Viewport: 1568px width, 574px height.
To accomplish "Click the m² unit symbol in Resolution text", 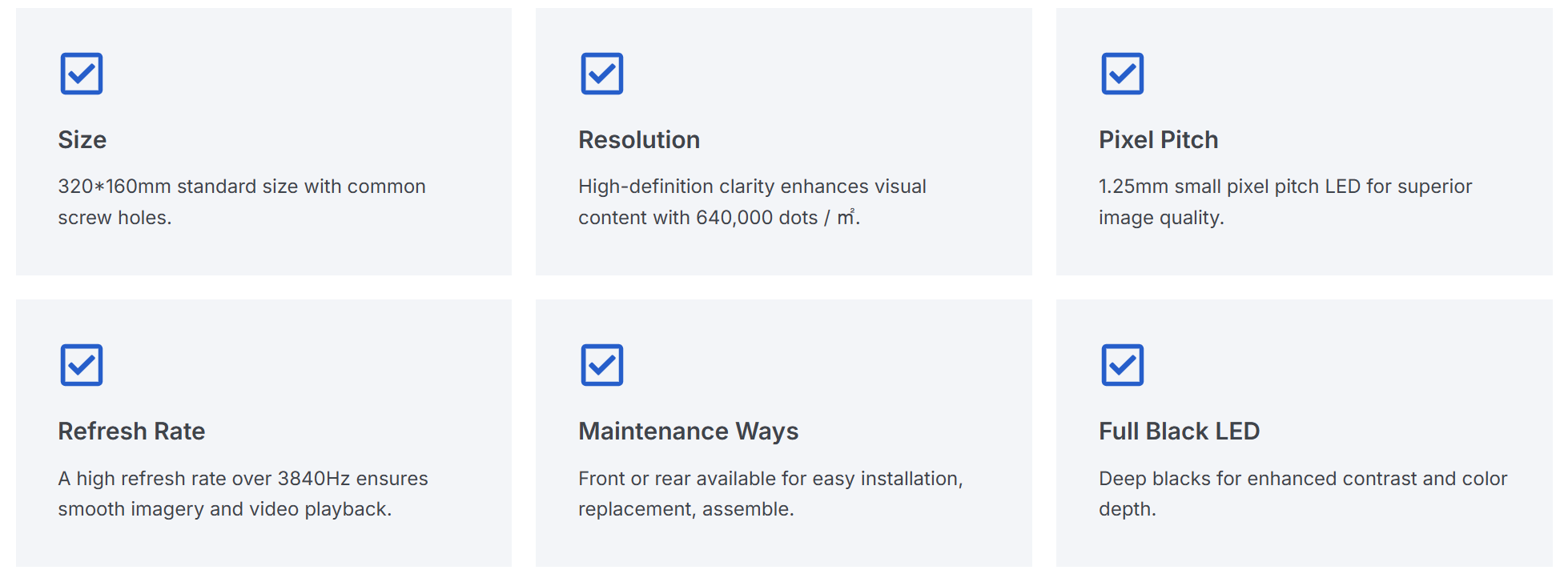I will point(846,217).
